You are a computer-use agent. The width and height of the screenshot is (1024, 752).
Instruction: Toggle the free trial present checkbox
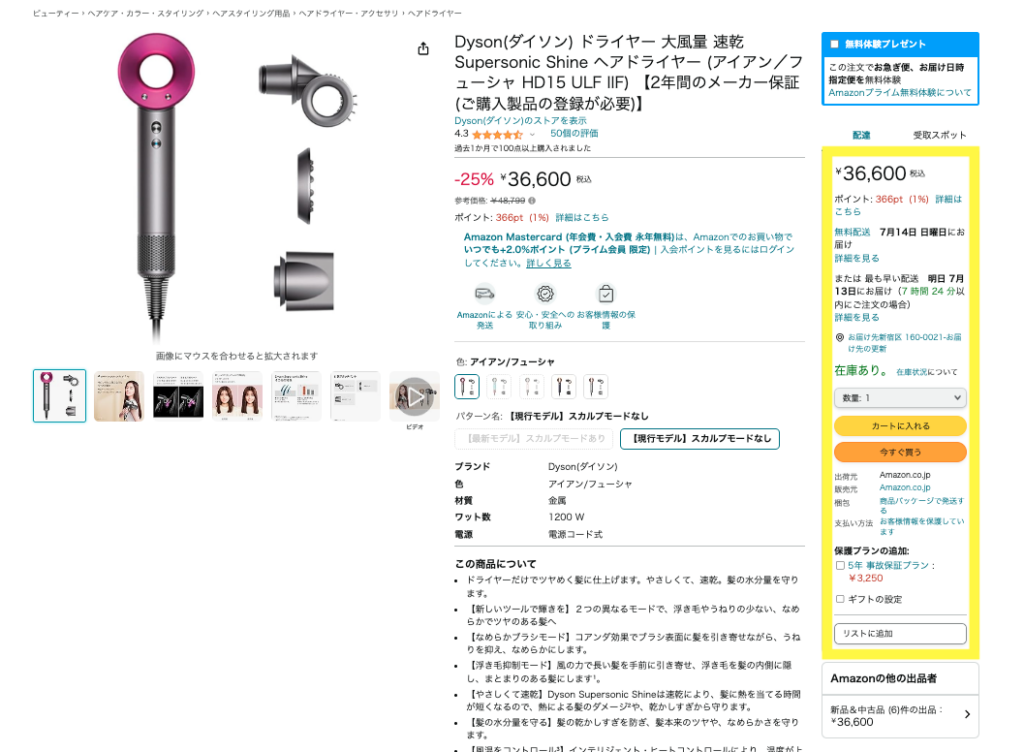(x=834, y=44)
